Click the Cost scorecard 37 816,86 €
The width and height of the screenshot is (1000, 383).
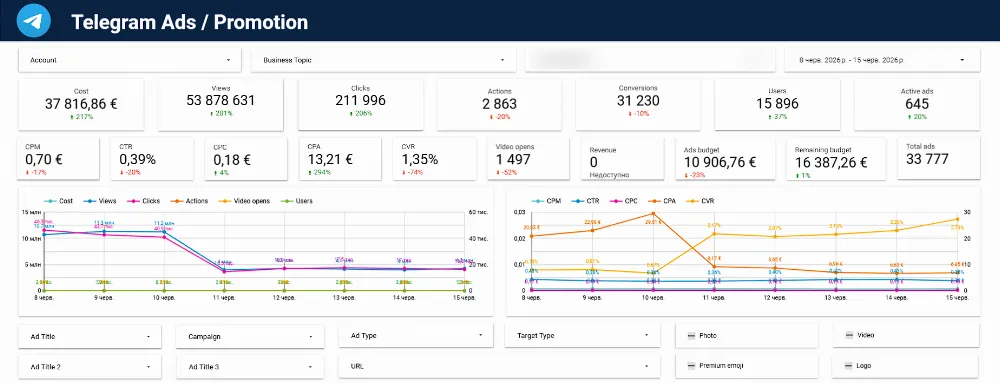[x=81, y=104]
